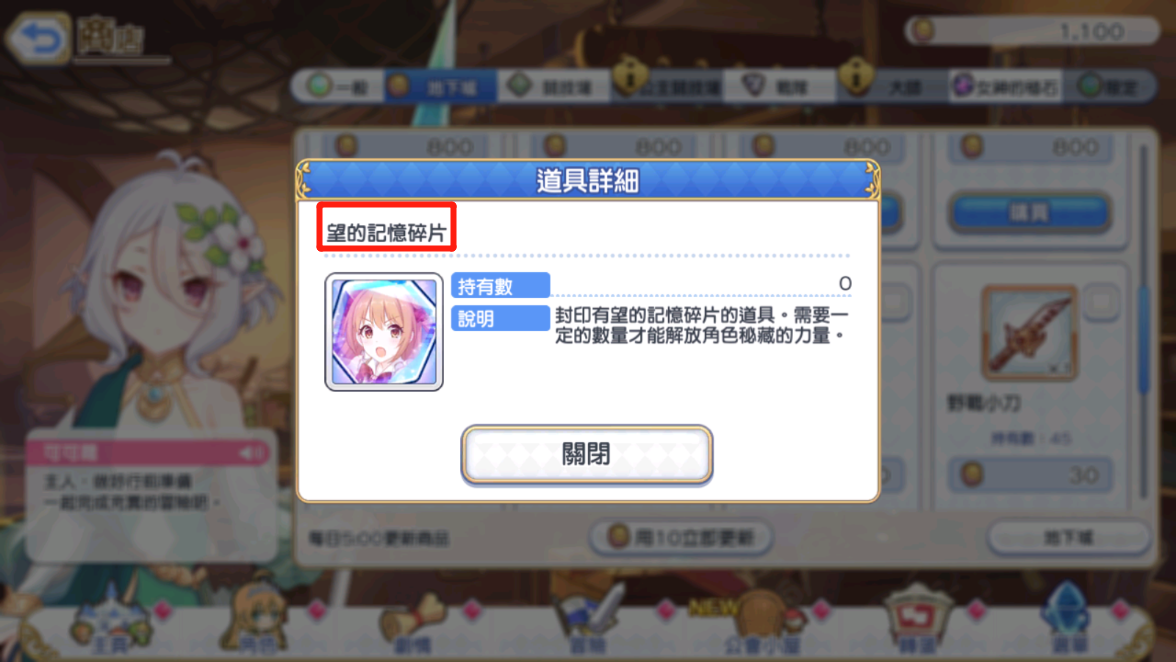Open the 女神的秘石 shop tab
The width and height of the screenshot is (1176, 662).
(1005, 87)
